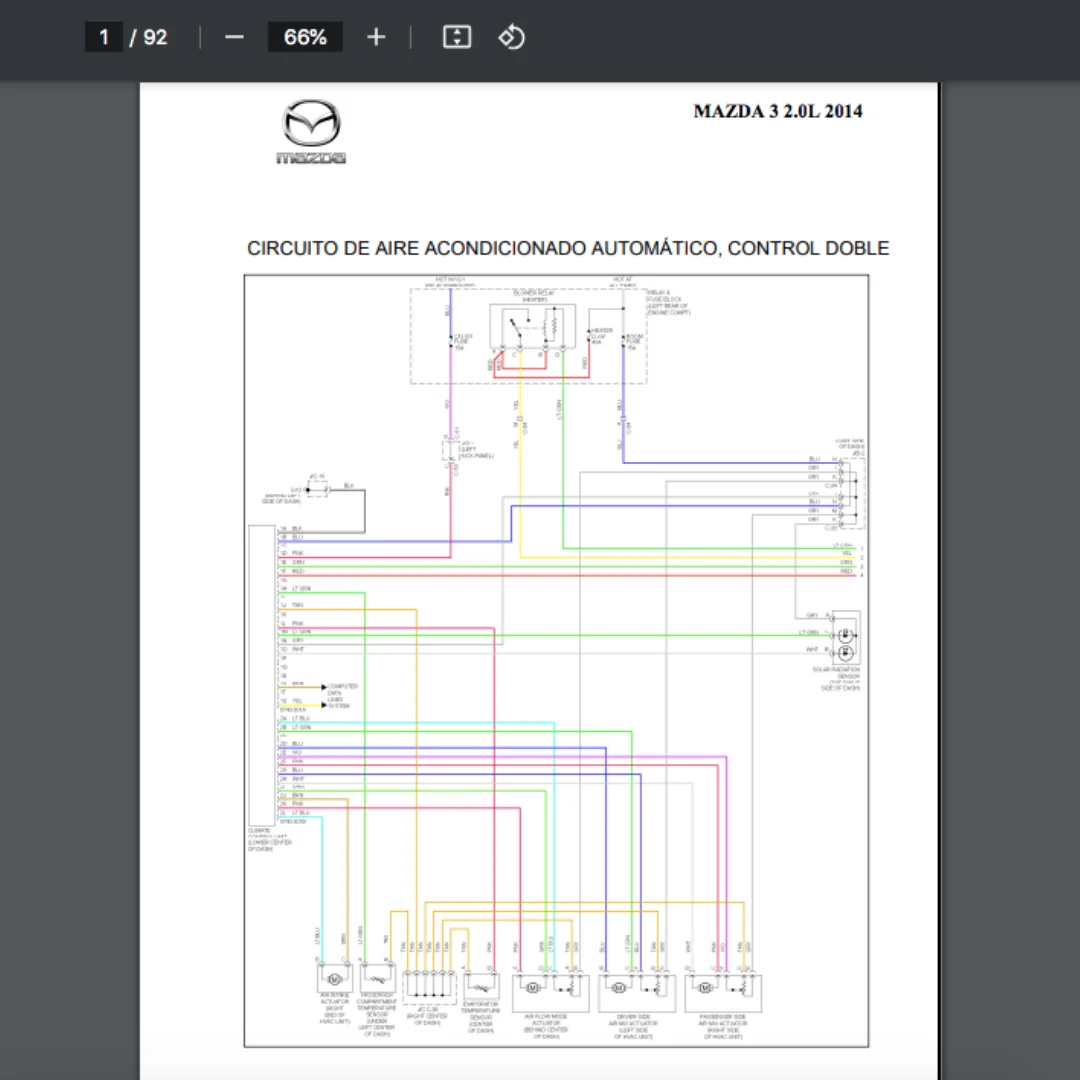This screenshot has width=1080, height=1080.
Task: Click the solar radiation sensor symbol
Action: pyautogui.click(x=845, y=636)
